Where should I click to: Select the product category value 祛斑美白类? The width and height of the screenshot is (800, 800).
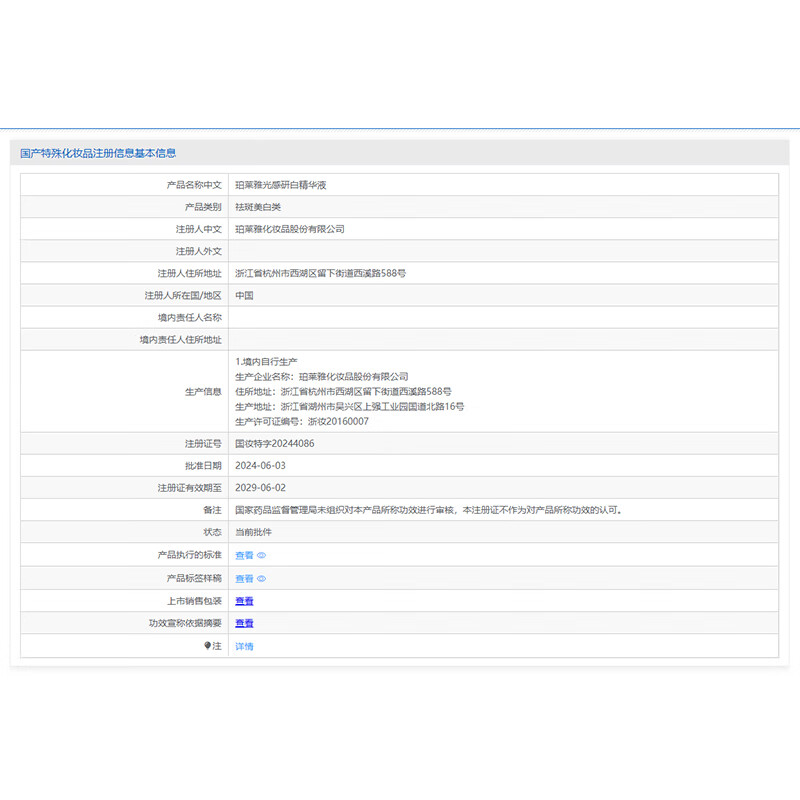pos(258,207)
